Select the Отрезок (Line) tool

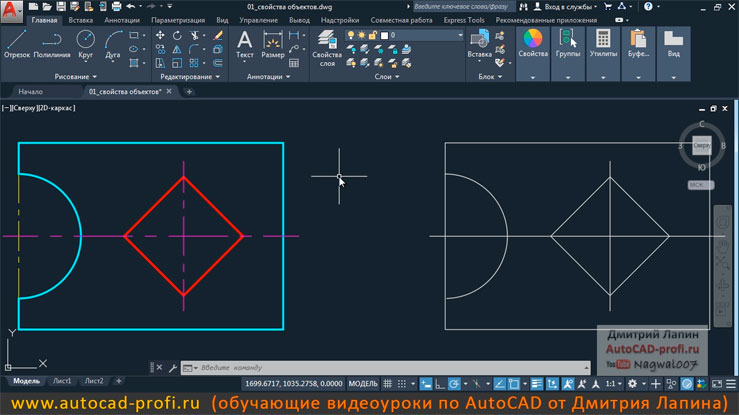tap(17, 44)
